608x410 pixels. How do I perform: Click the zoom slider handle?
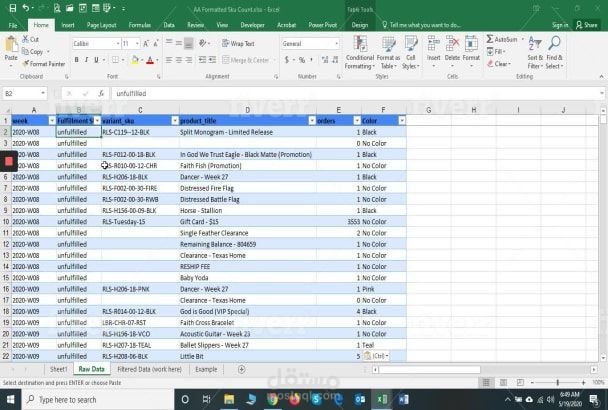point(558,383)
